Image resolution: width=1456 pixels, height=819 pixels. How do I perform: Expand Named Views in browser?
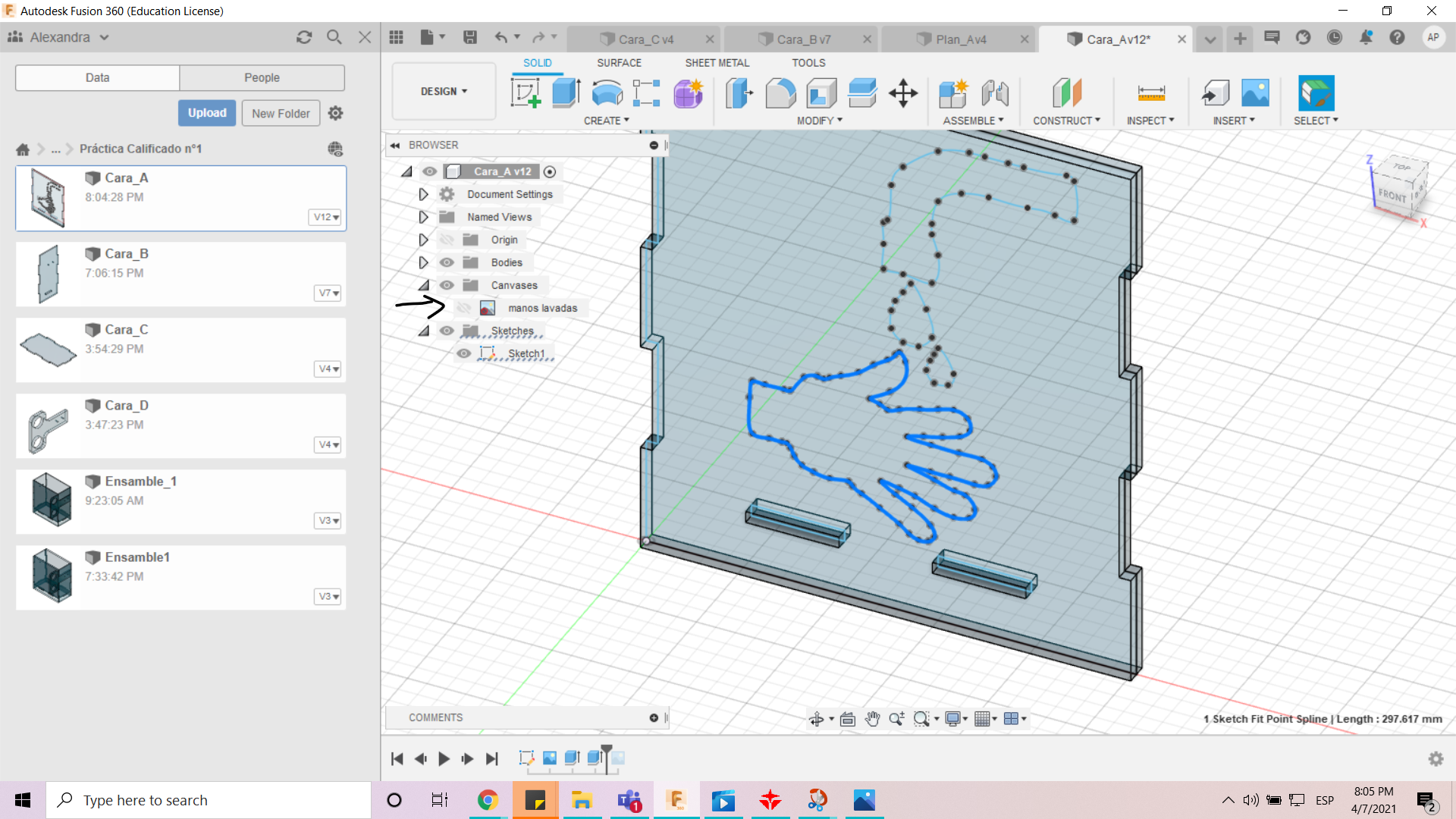click(x=423, y=216)
